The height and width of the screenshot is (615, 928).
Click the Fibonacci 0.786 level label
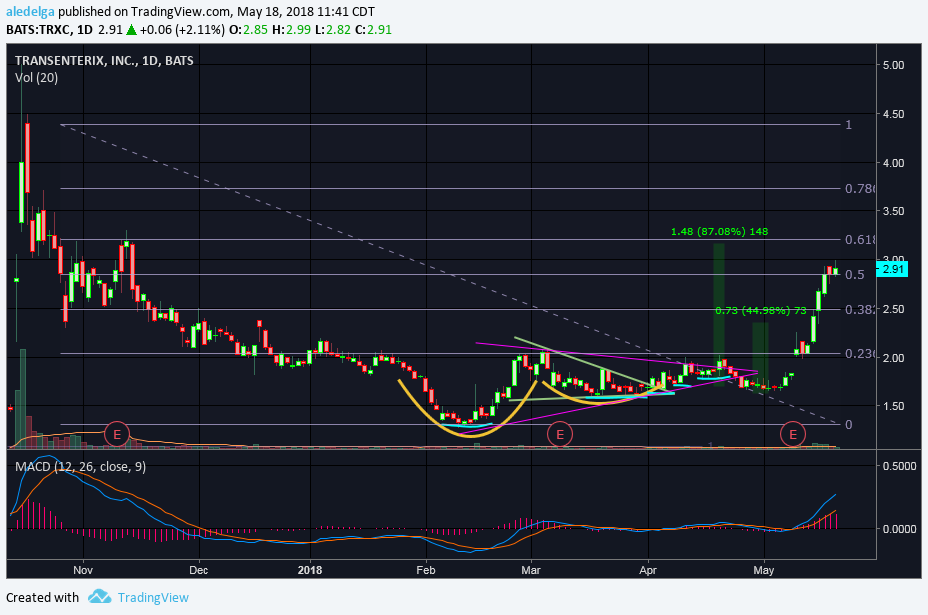[x=859, y=189]
